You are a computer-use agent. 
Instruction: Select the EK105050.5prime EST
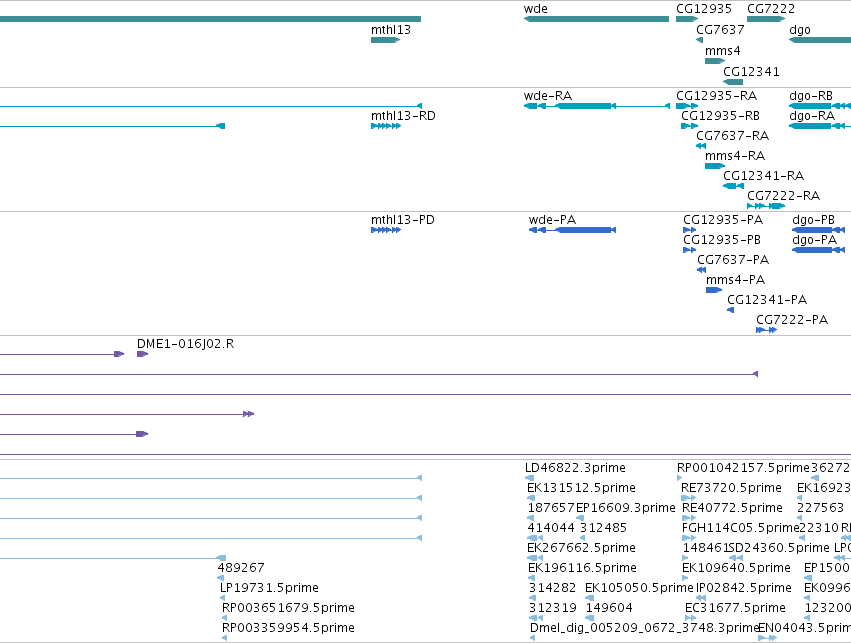click(x=589, y=598)
